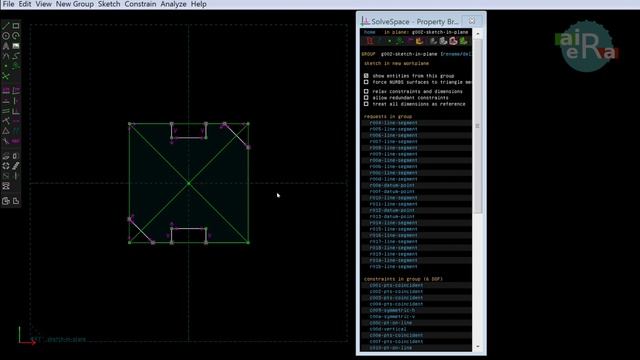The width and height of the screenshot is (640, 360).
Task: Create a Sketch in new workplane group
Action: pyautogui.click(x=6, y=176)
